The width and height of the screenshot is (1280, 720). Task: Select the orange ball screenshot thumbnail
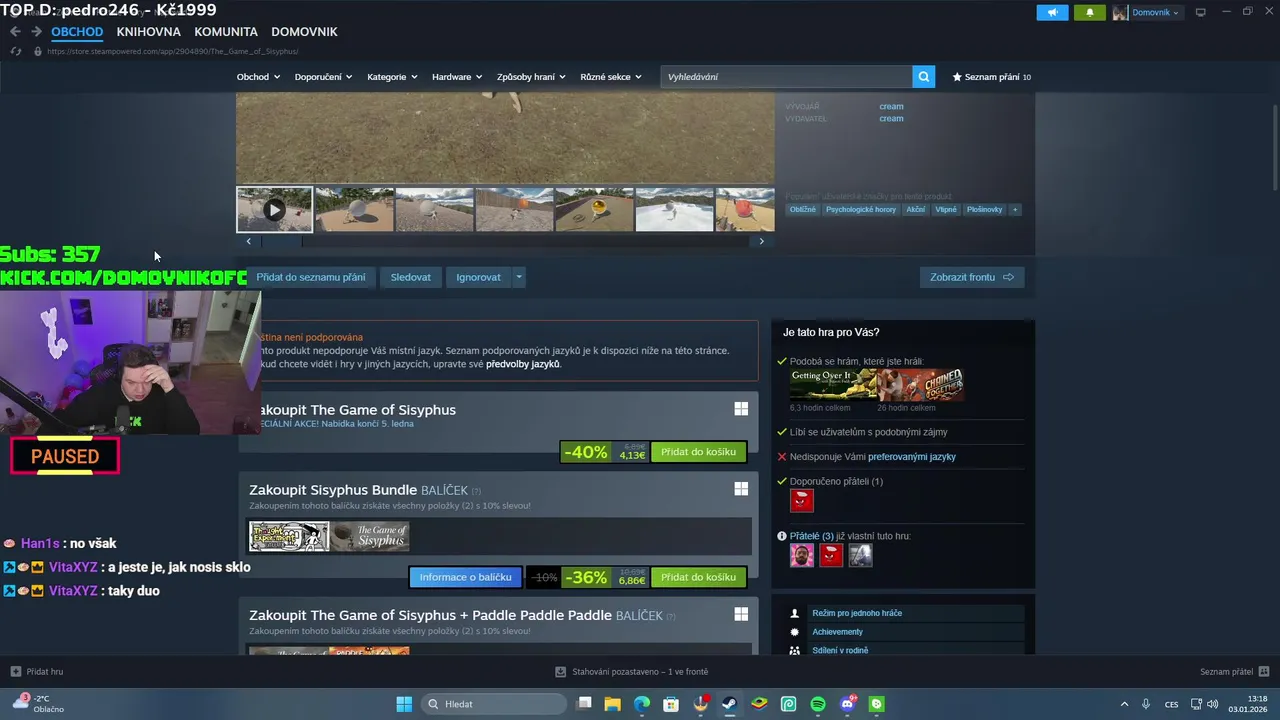(514, 210)
